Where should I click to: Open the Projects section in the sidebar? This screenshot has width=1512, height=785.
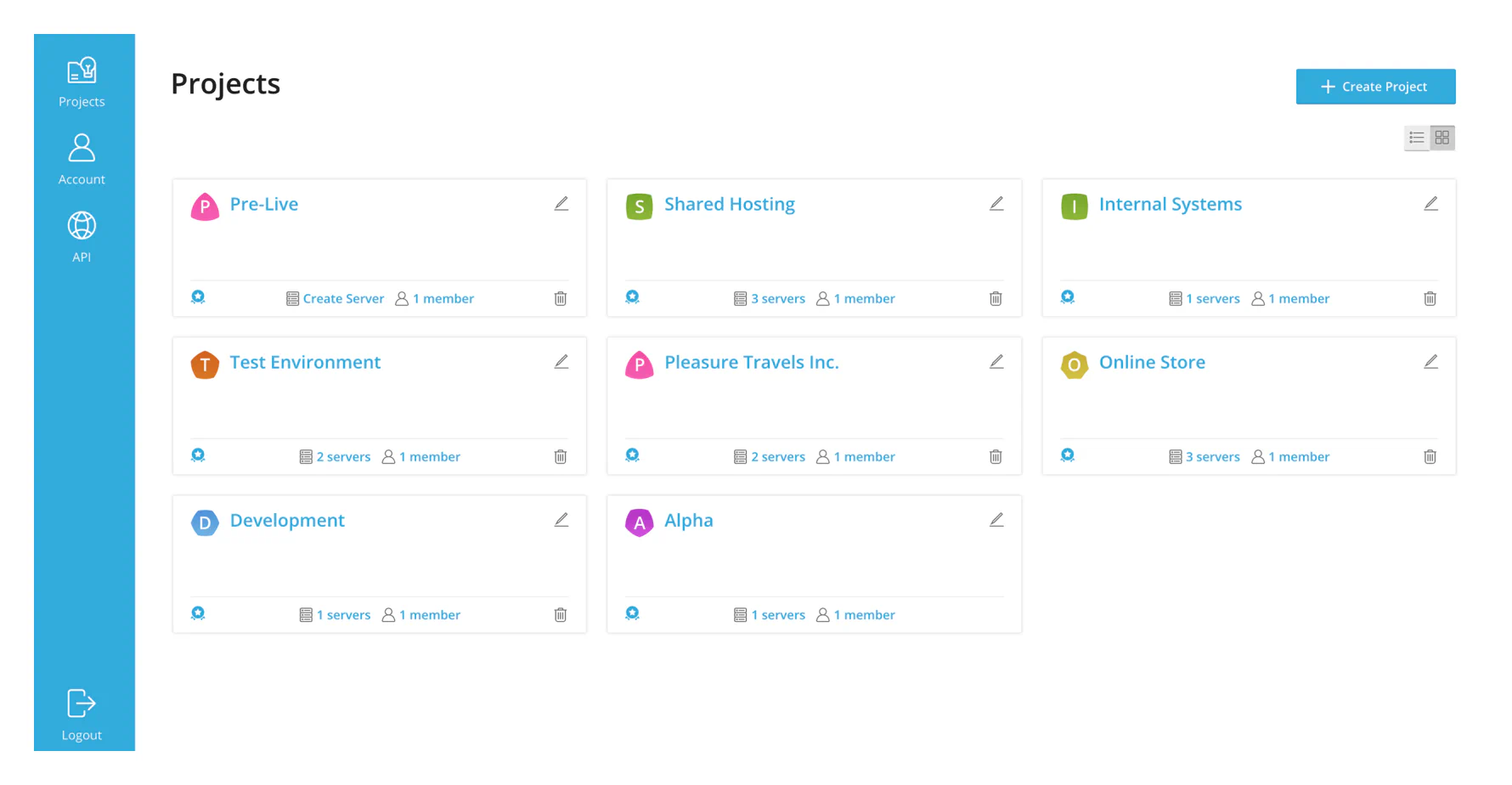(x=81, y=81)
